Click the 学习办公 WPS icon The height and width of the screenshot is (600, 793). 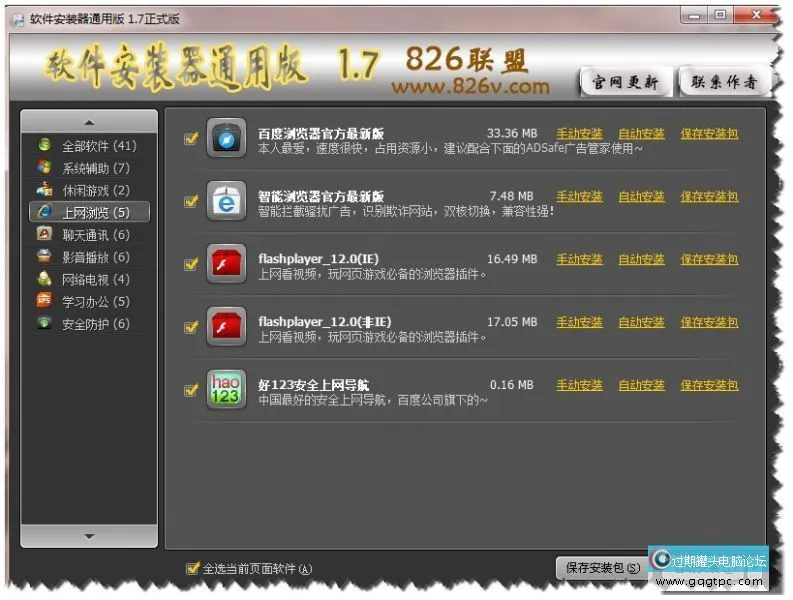45,301
